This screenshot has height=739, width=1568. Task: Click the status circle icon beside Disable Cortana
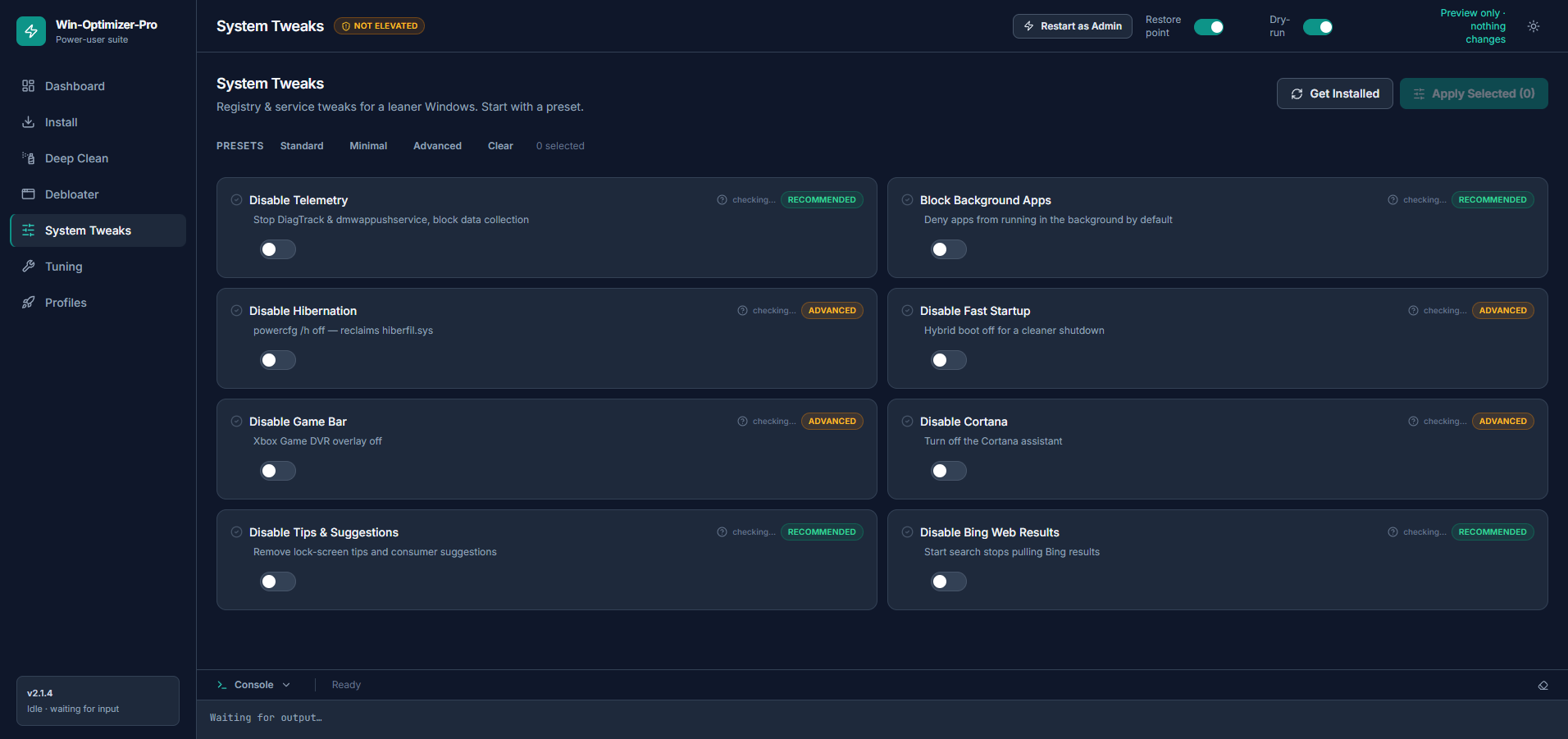pyautogui.click(x=907, y=422)
